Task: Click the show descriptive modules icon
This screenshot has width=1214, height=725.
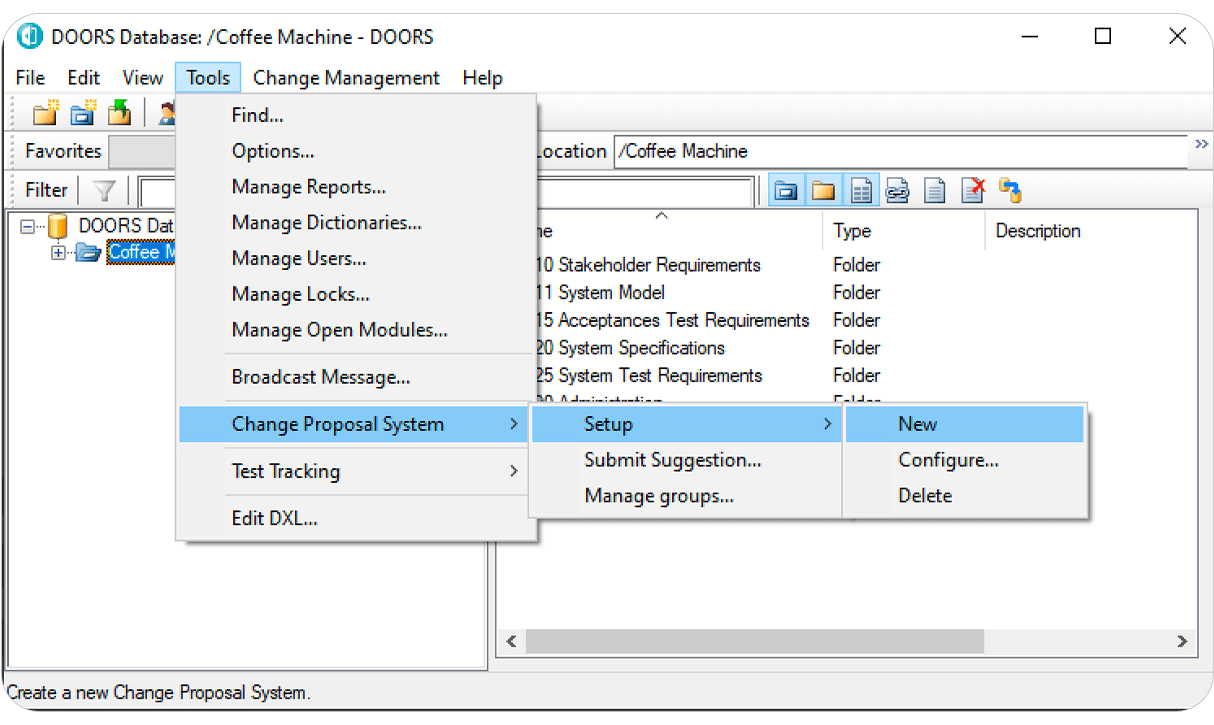Action: tap(934, 190)
